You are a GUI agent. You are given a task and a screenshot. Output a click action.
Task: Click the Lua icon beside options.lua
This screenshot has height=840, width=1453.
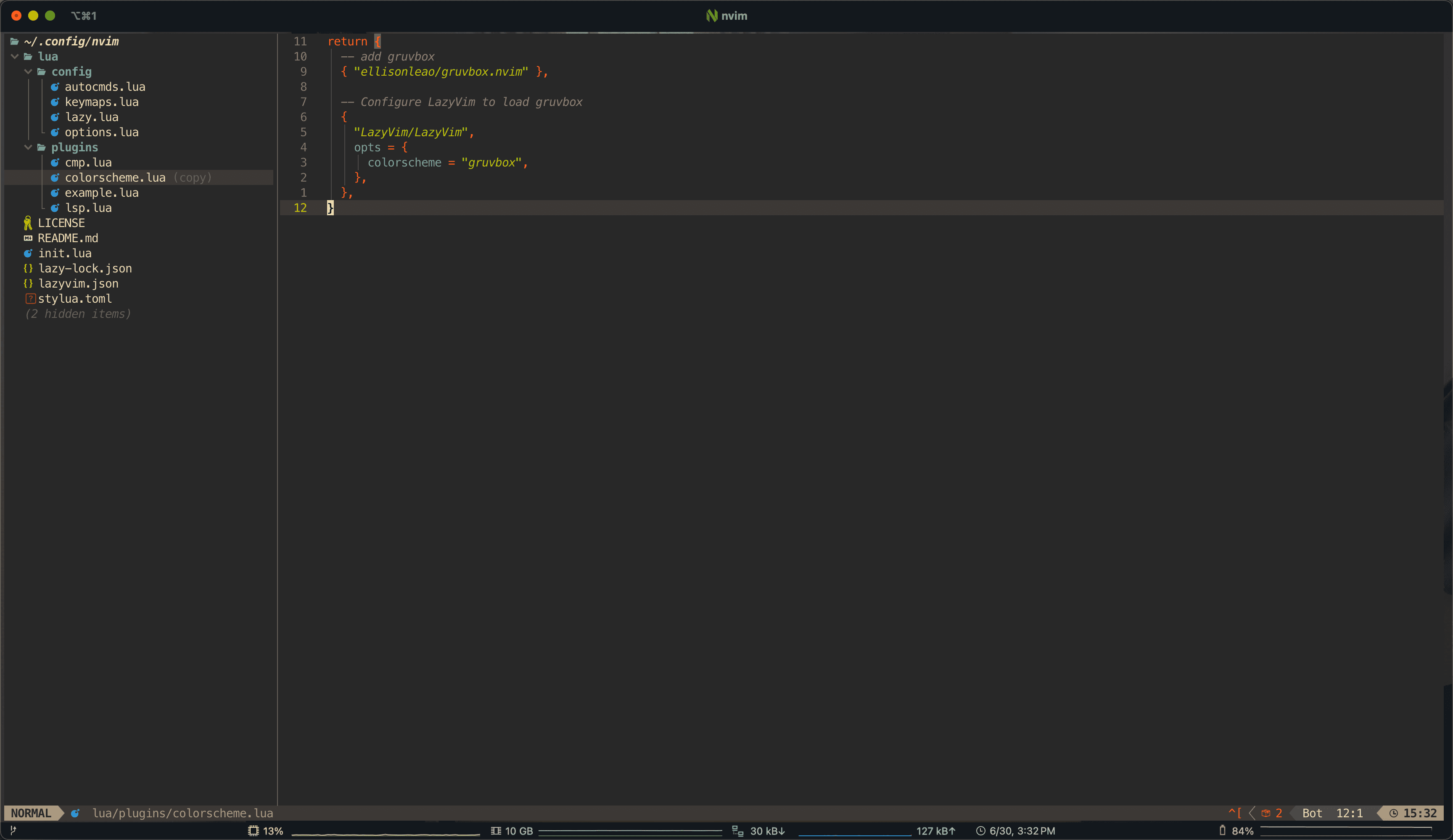click(55, 132)
